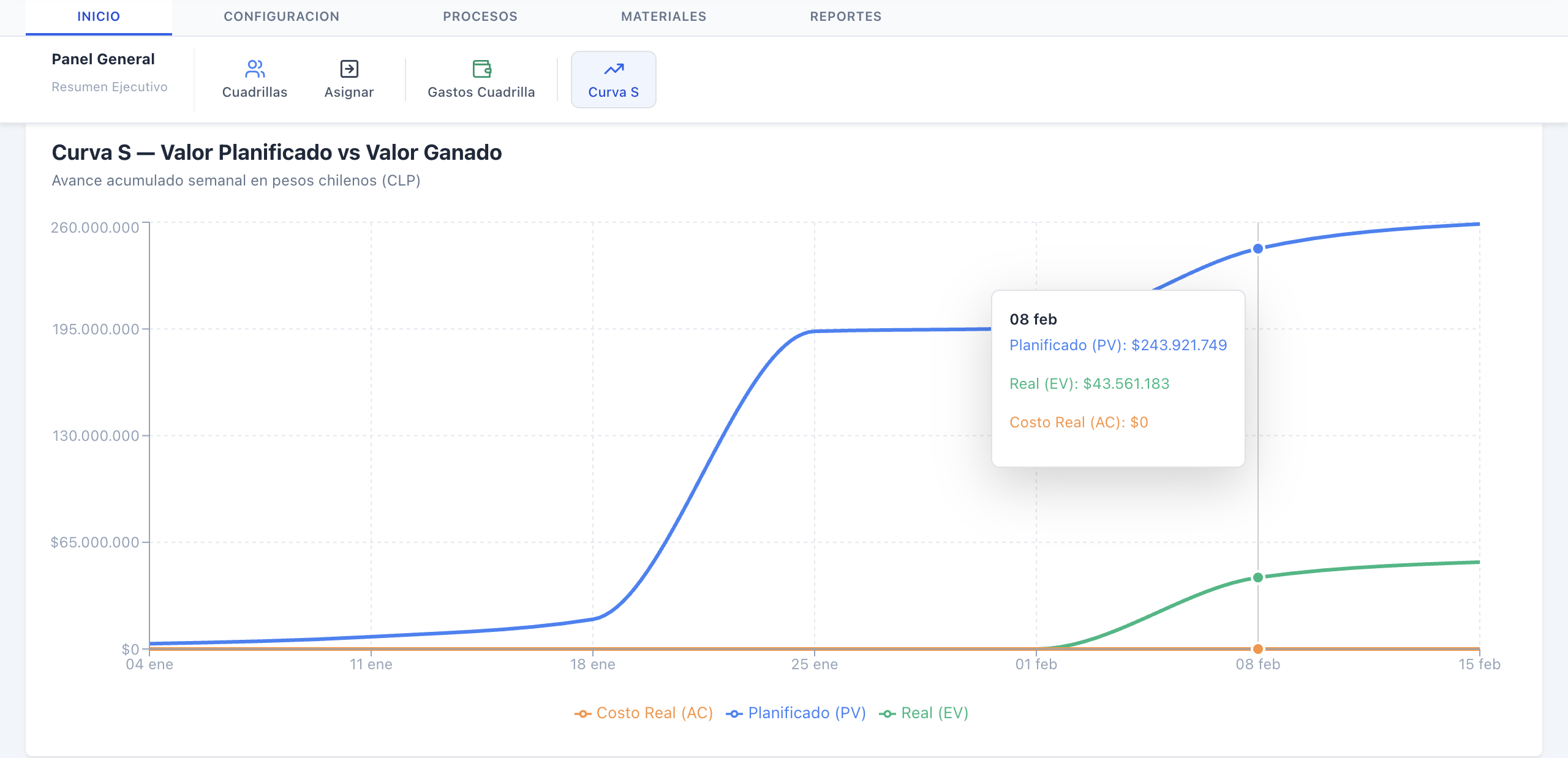Click the green EV data point on 08 feb
Viewport: 1568px width, 758px height.
(x=1257, y=577)
